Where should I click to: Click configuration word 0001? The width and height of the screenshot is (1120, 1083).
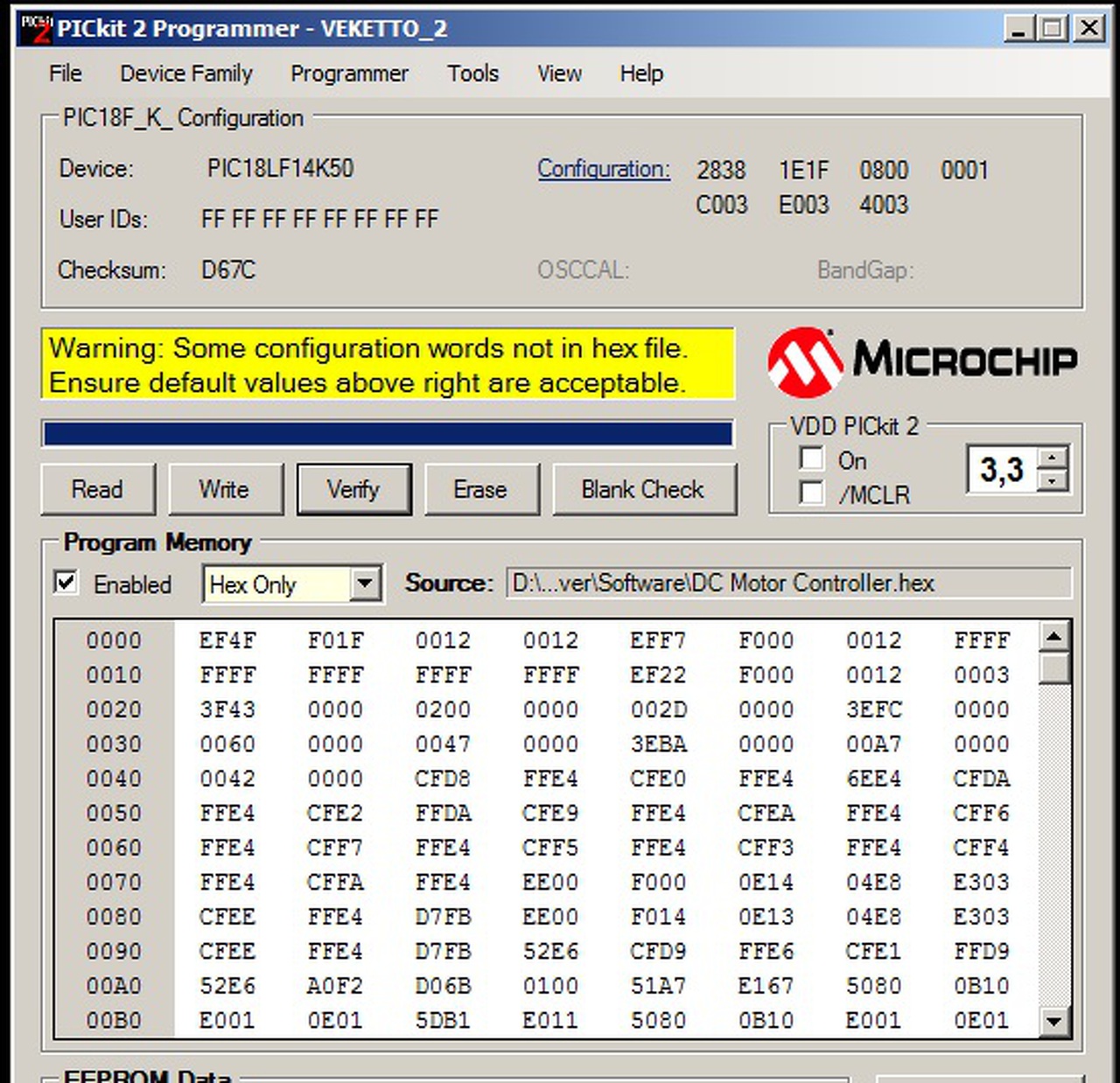pos(964,170)
